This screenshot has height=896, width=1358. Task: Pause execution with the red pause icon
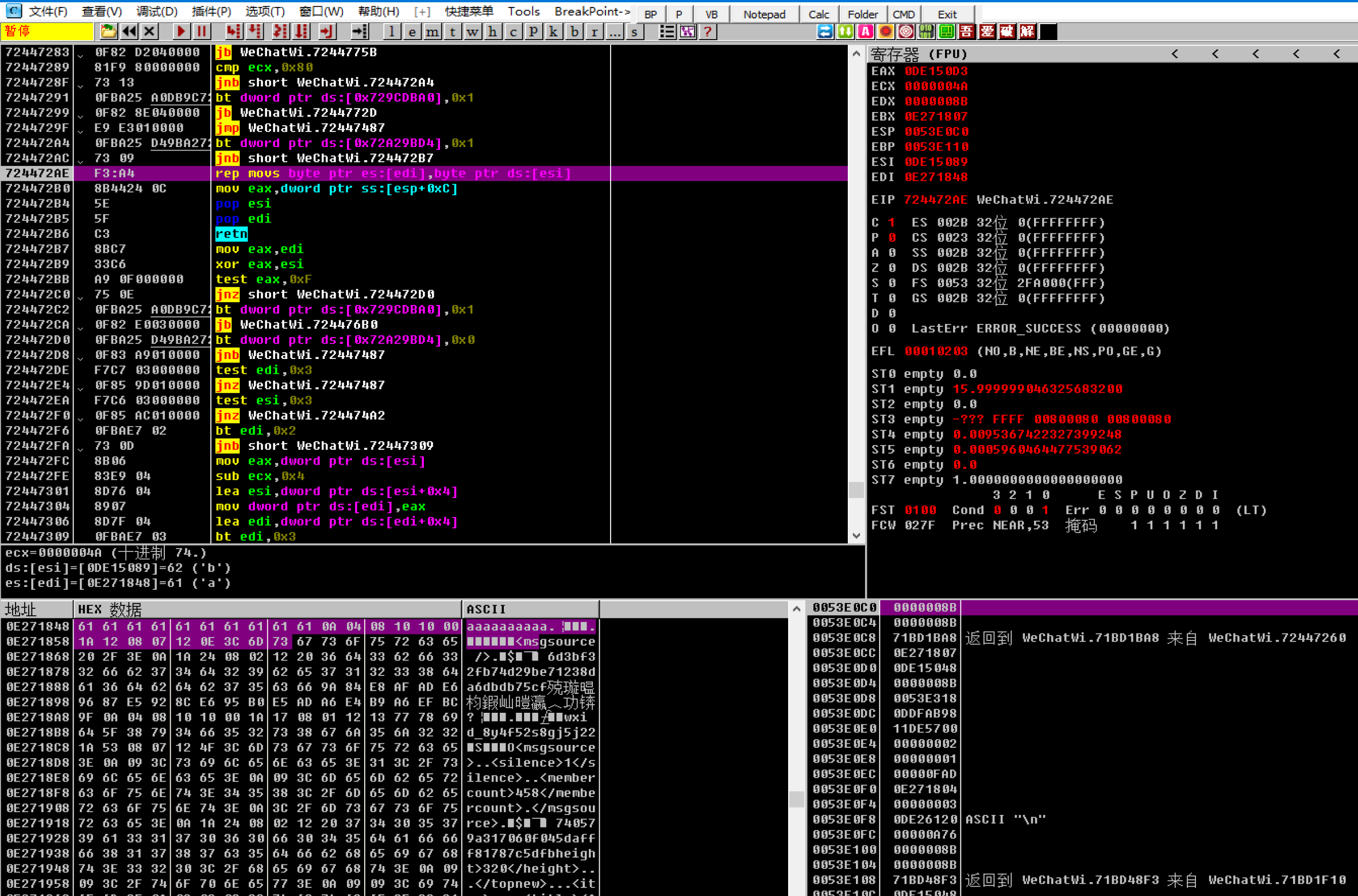pyautogui.click(x=202, y=32)
